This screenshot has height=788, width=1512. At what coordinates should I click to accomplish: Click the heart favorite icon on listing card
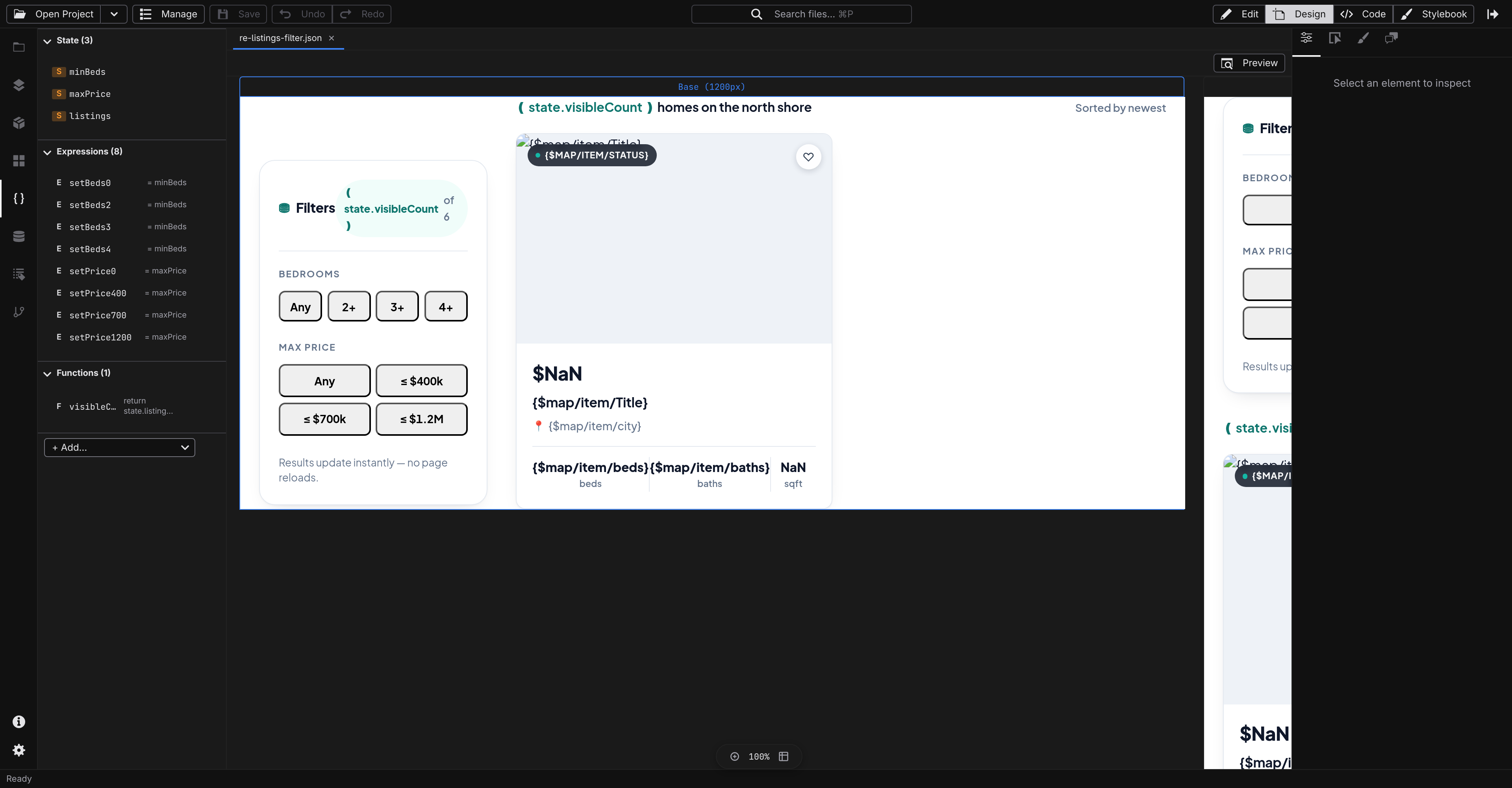point(808,157)
